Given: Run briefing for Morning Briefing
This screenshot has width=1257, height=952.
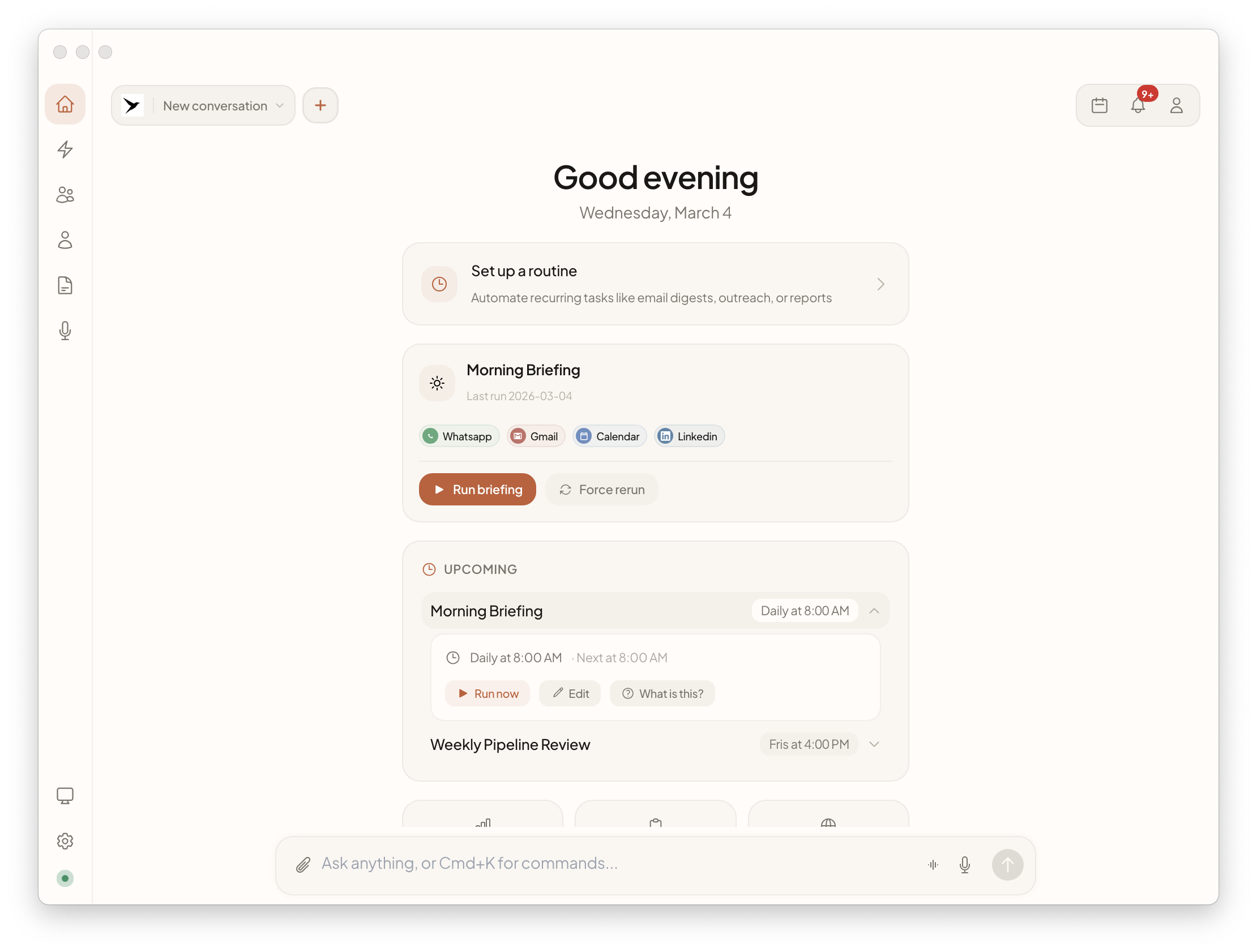Looking at the screenshot, I should pos(477,489).
